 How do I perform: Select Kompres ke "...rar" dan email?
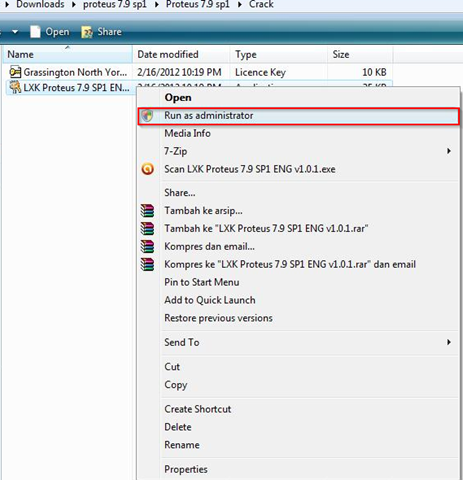coord(290,264)
